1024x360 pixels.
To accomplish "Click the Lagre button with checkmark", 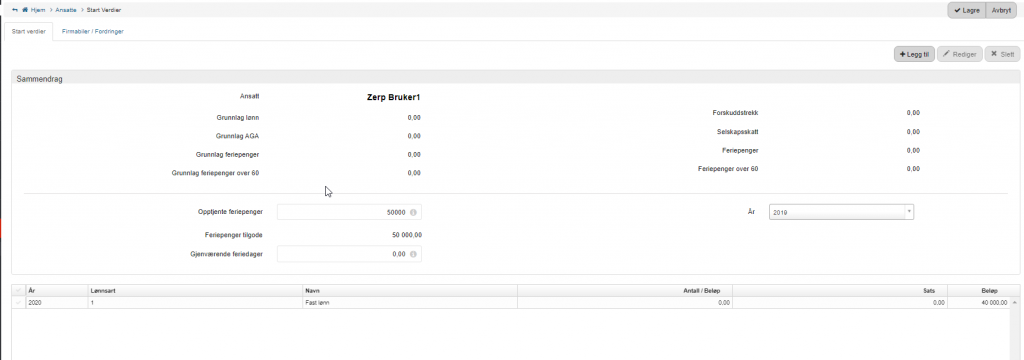I will [x=967, y=10].
